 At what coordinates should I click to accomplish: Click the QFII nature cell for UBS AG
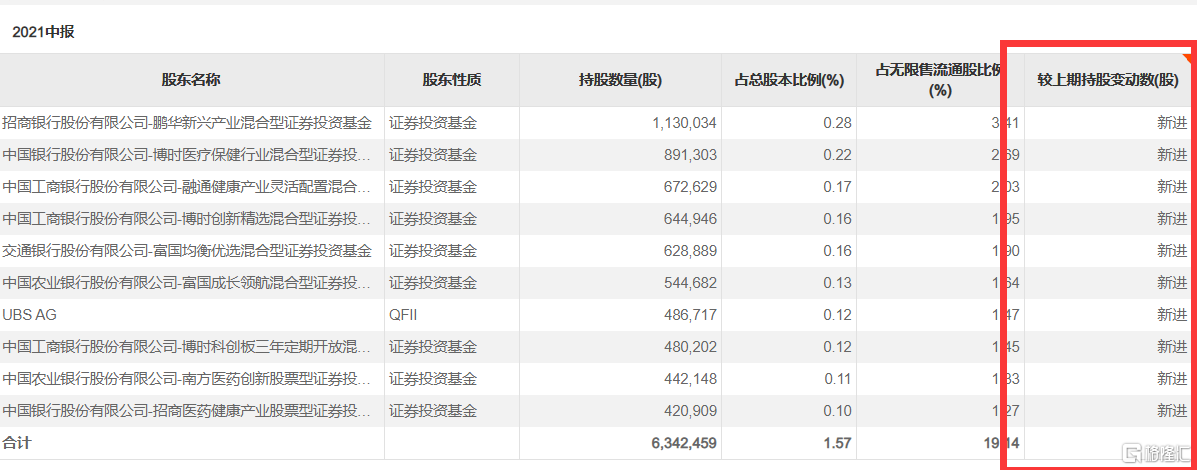403,315
